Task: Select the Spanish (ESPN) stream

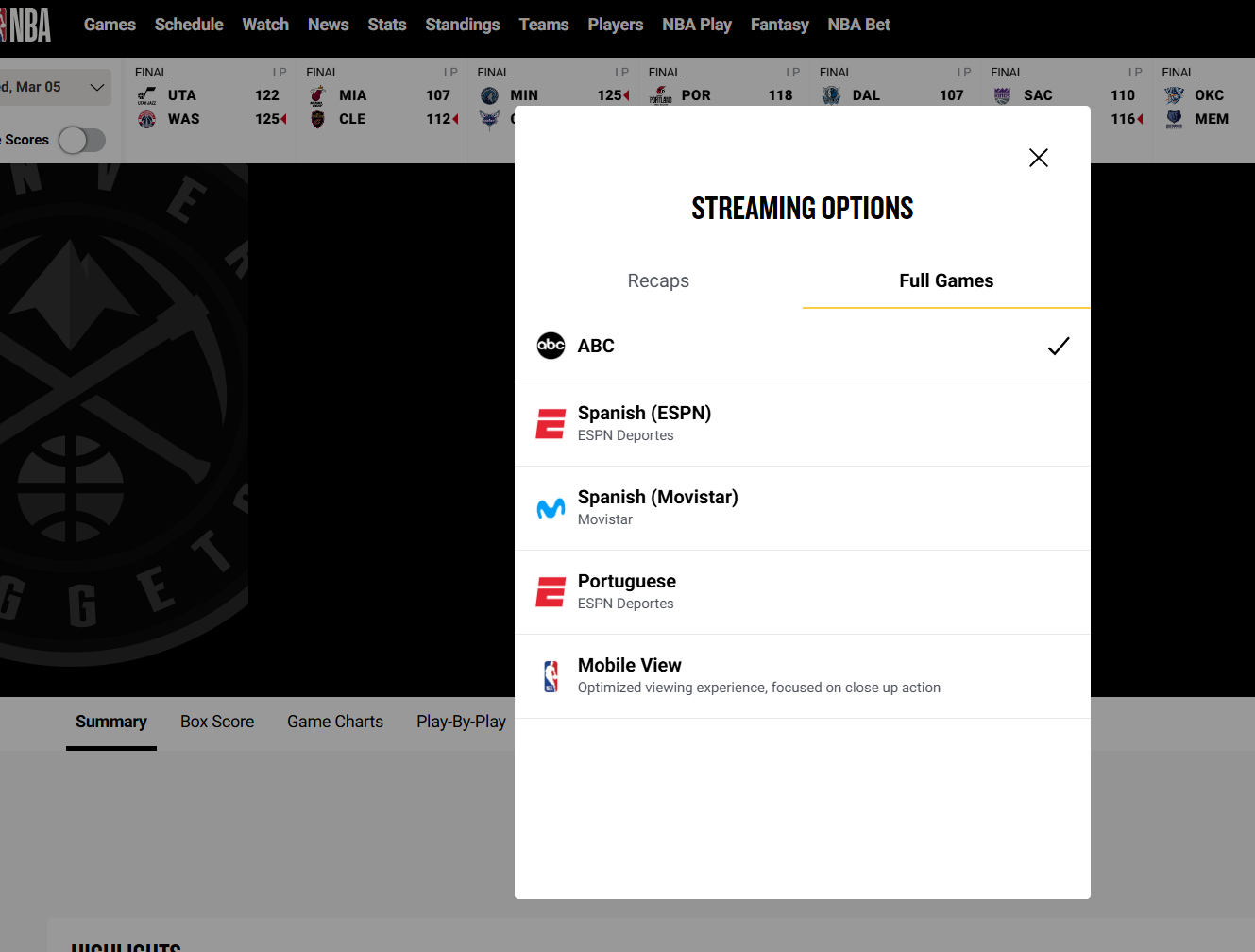Action: [803, 424]
